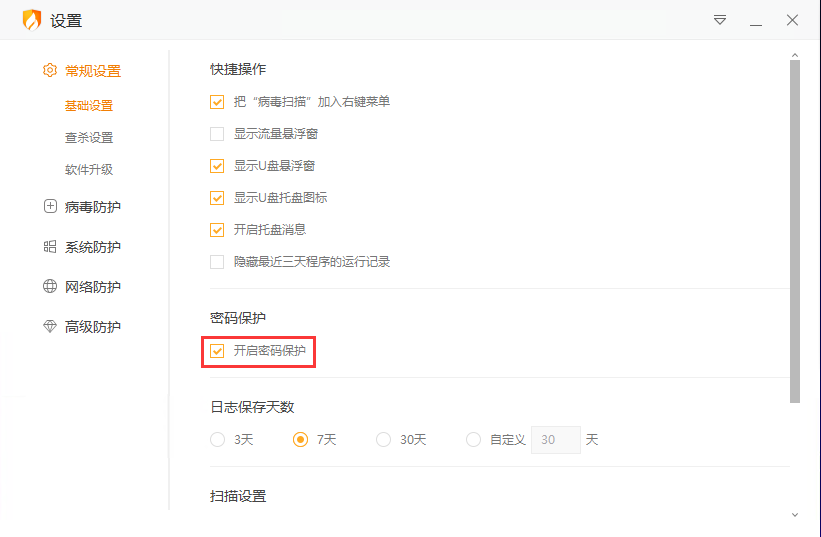This screenshot has height=537, width=821.
Task: Check 隐藏最近三天程序的运行记录
Action: (x=217, y=262)
